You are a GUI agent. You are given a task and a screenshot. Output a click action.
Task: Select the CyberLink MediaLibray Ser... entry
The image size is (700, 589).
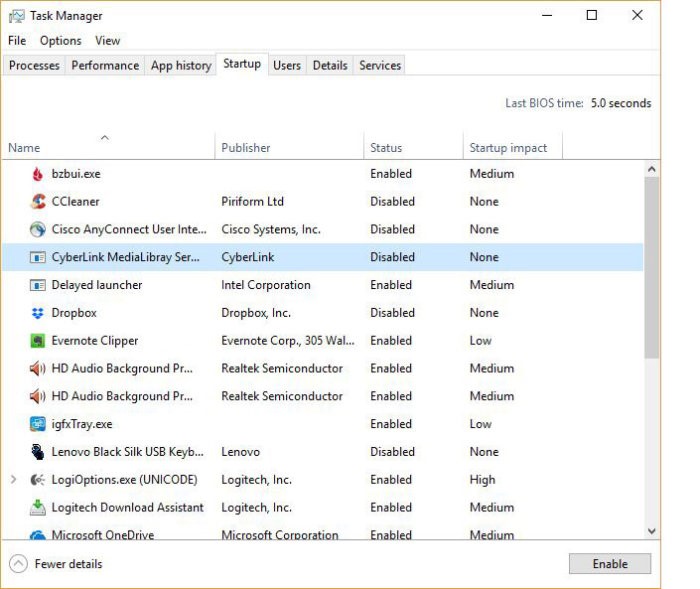point(125,257)
